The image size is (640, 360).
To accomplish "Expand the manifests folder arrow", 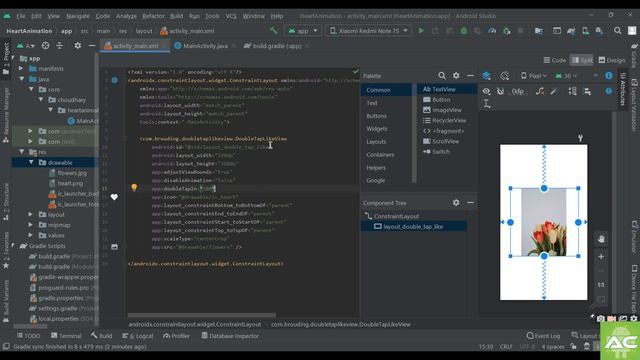I will 21,69.
